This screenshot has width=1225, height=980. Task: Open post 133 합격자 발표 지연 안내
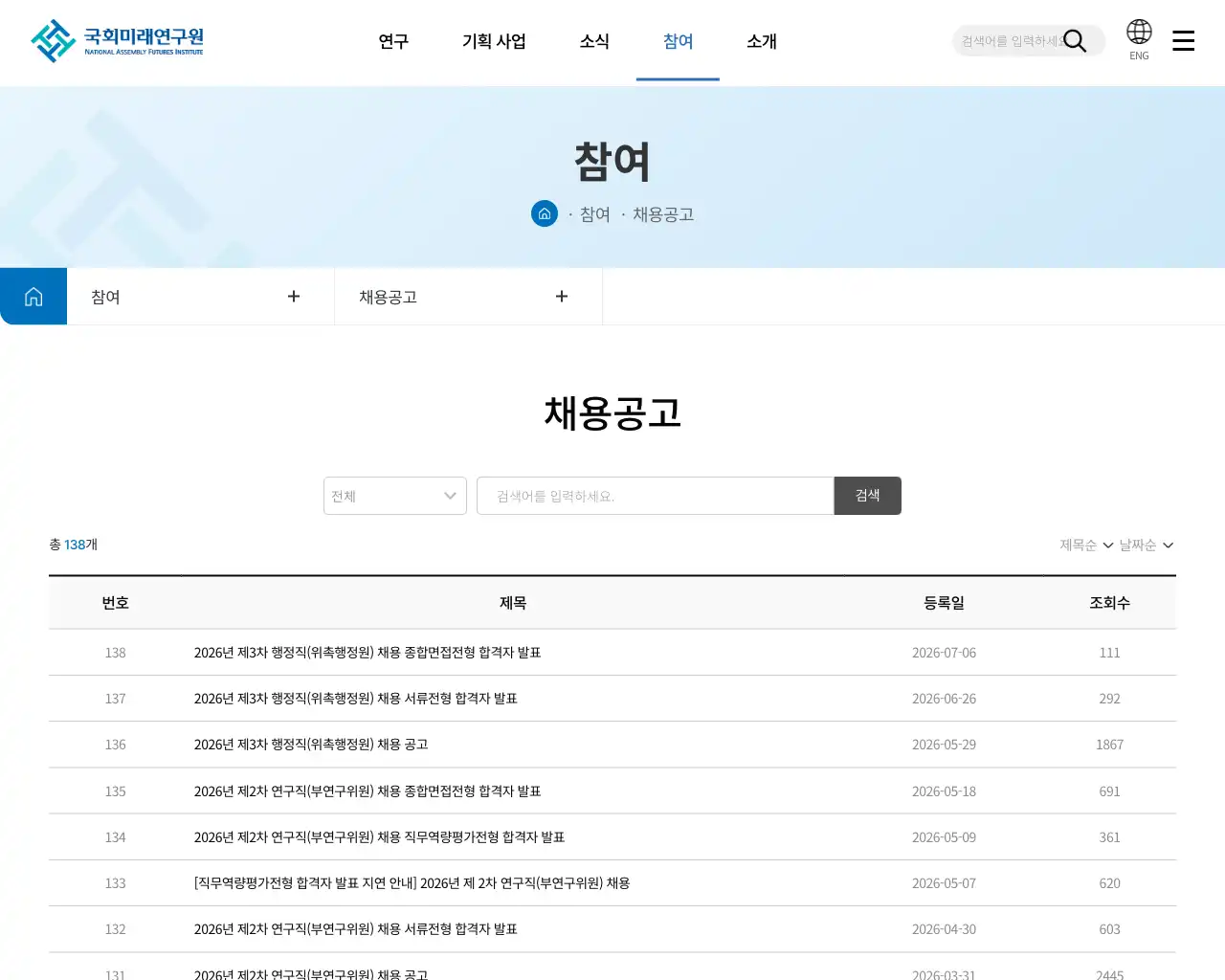(x=412, y=883)
